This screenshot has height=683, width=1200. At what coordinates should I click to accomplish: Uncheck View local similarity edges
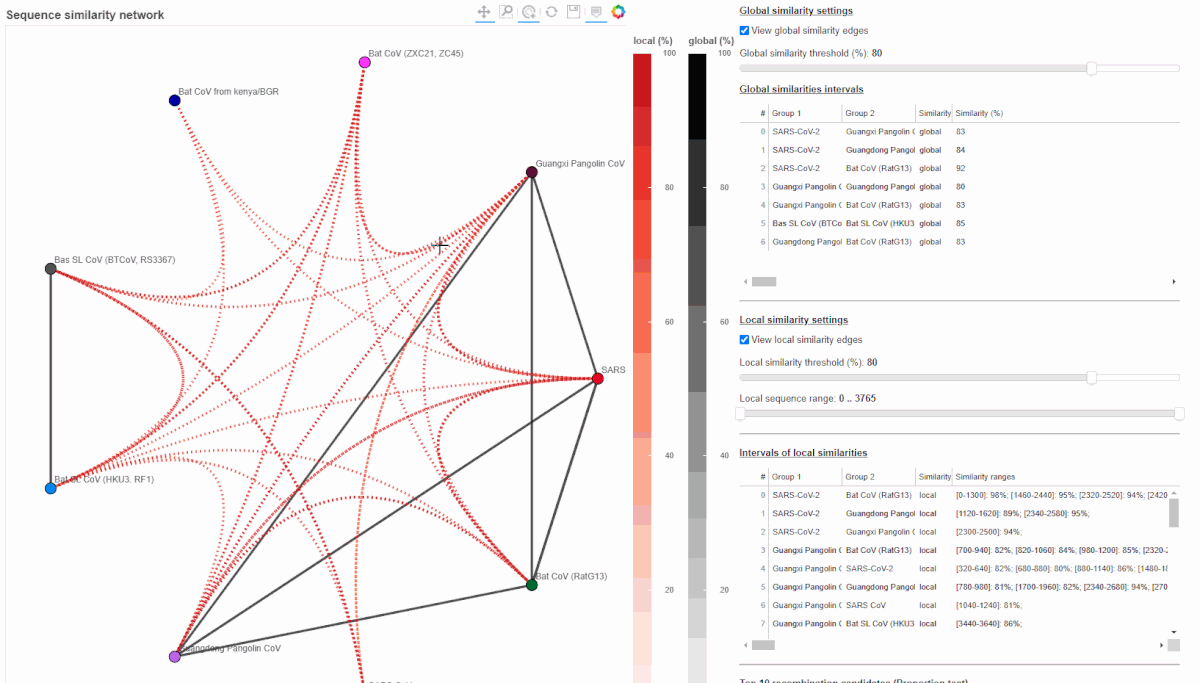[744, 340]
